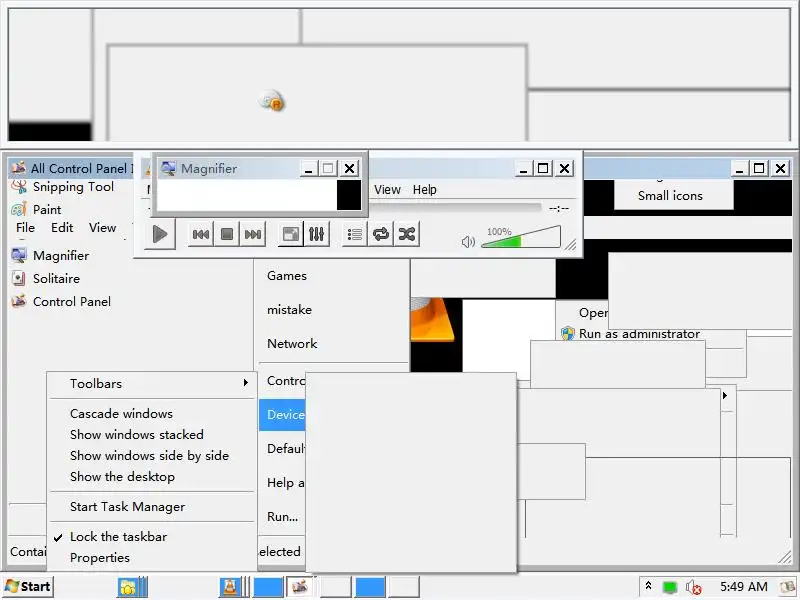This screenshot has width=800, height=600.
Task: Click the green network tray icon
Action: 669,587
